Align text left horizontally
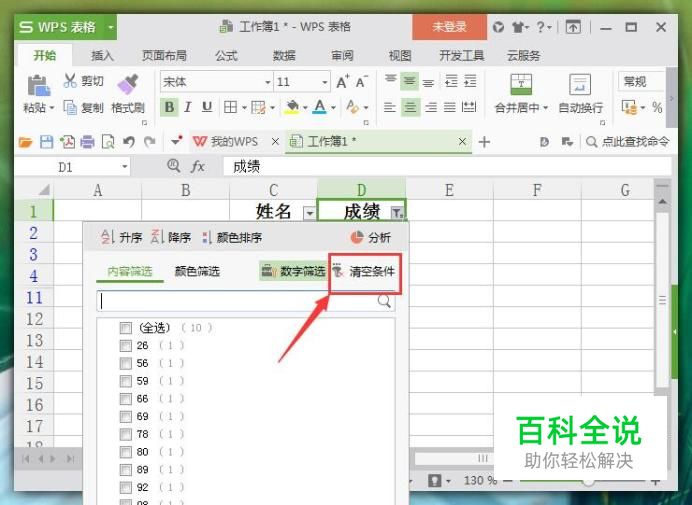Viewport: 692px width, 505px height. click(x=390, y=107)
